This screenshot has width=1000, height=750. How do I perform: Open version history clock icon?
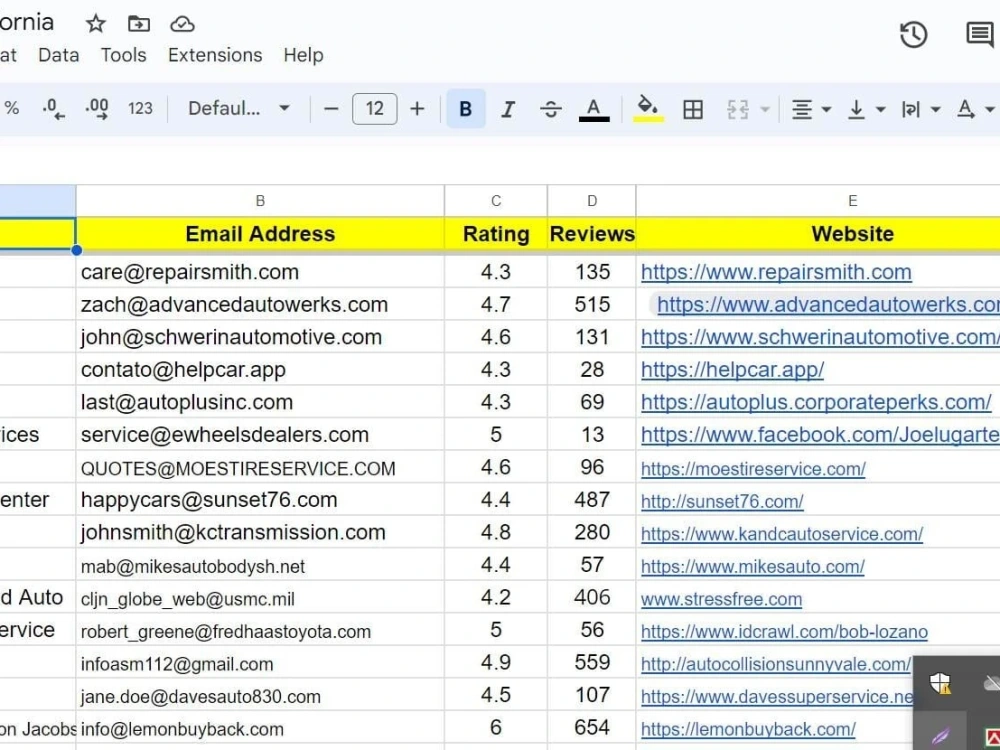pos(913,34)
